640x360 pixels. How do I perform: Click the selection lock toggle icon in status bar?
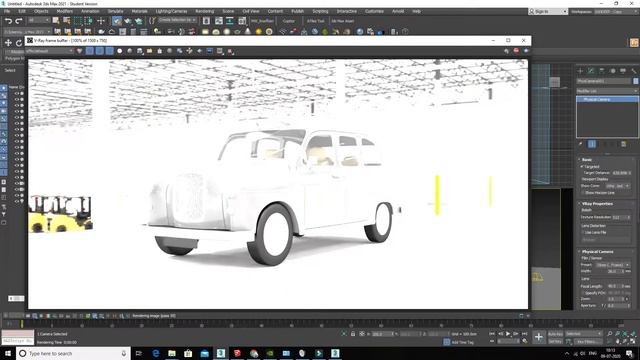click(x=353, y=334)
